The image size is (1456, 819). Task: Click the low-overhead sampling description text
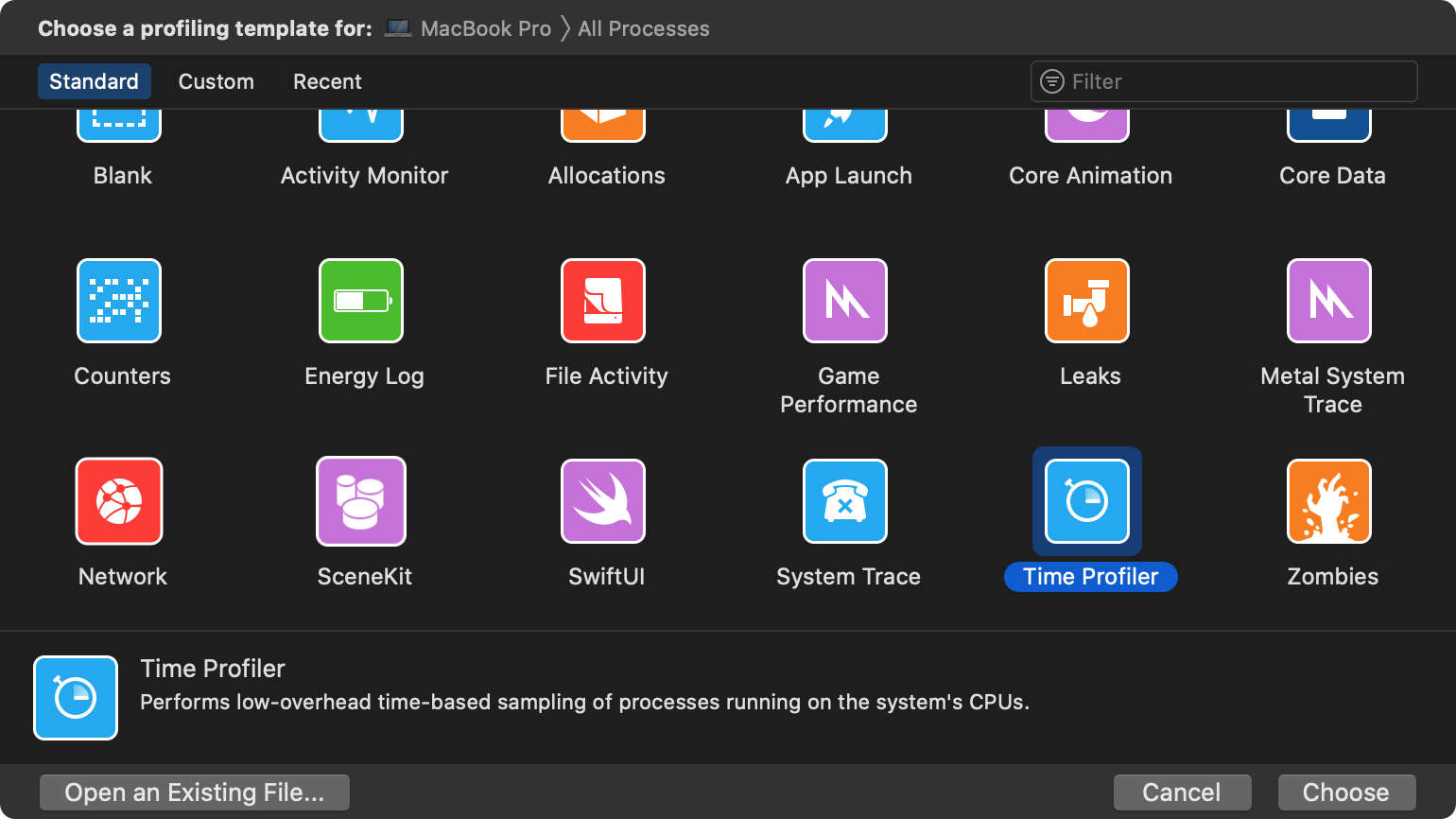click(x=584, y=703)
